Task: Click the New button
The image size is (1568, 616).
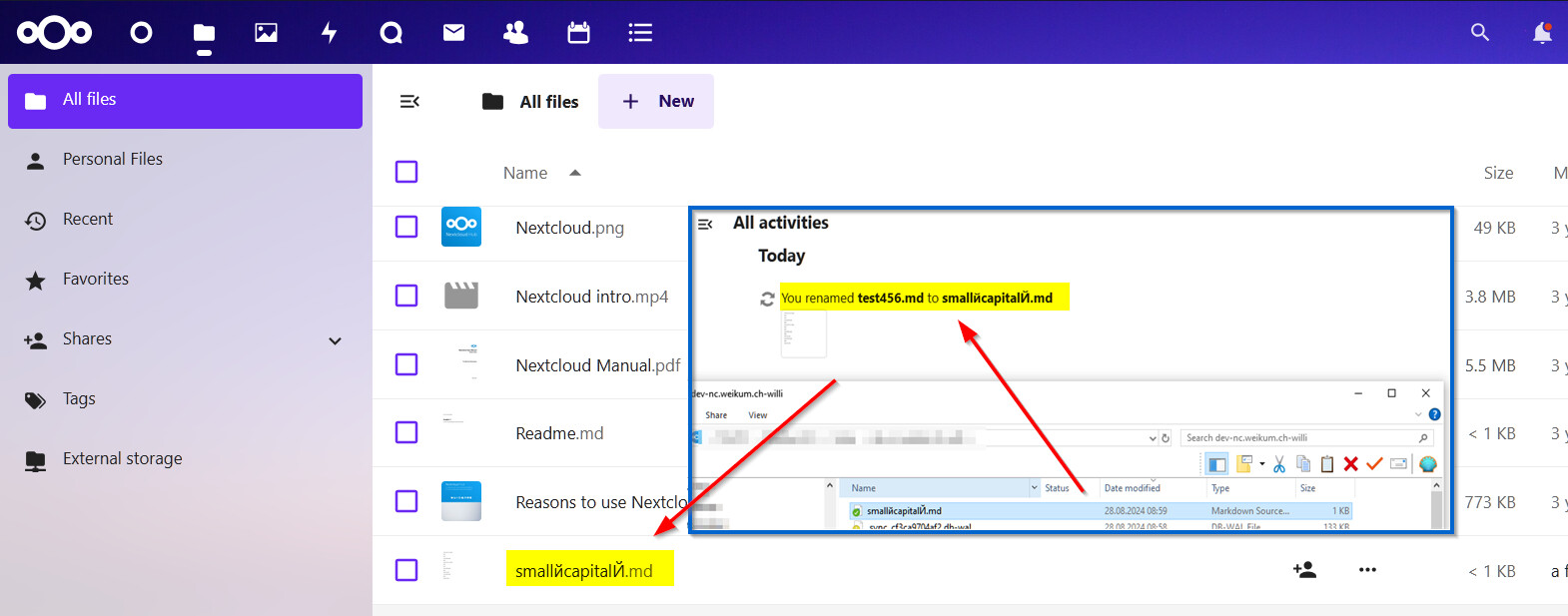Action: 656,101
